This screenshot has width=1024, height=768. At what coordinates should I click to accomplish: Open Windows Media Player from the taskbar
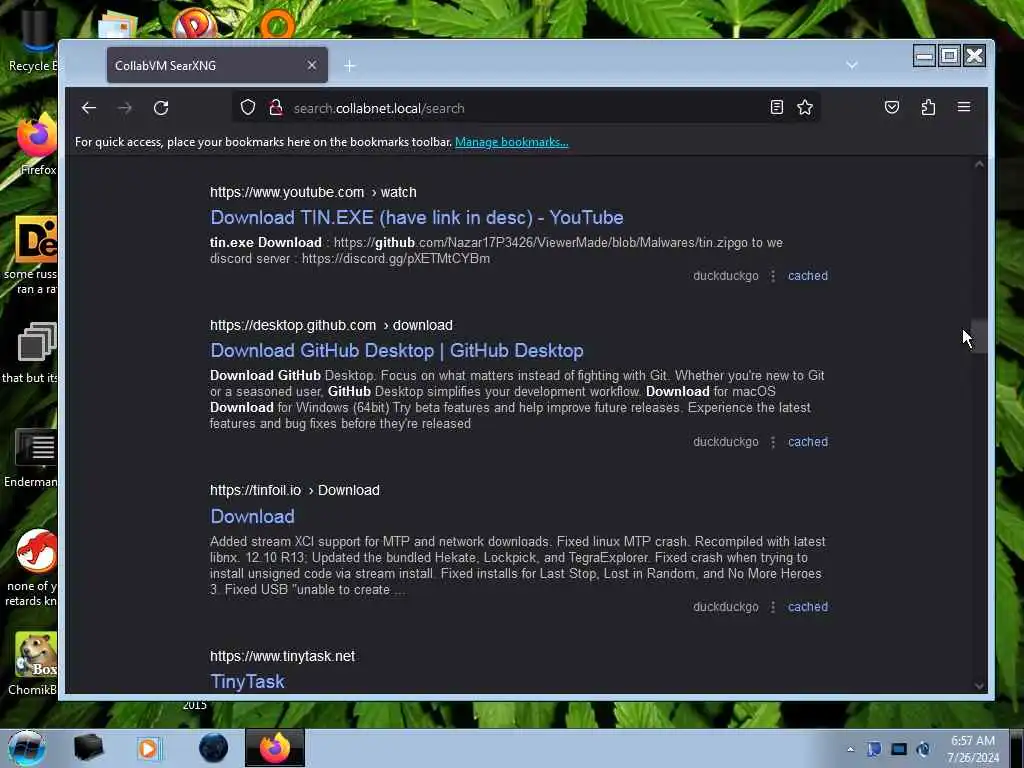(x=149, y=748)
